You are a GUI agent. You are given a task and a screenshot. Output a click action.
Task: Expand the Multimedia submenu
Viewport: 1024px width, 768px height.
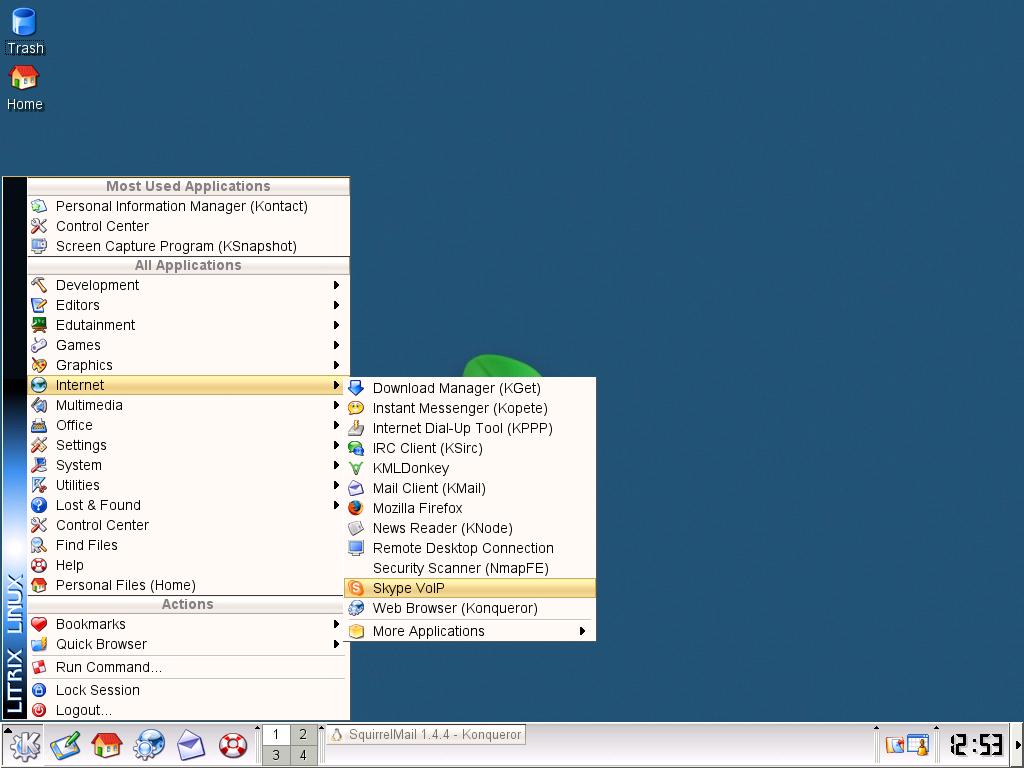pos(186,406)
